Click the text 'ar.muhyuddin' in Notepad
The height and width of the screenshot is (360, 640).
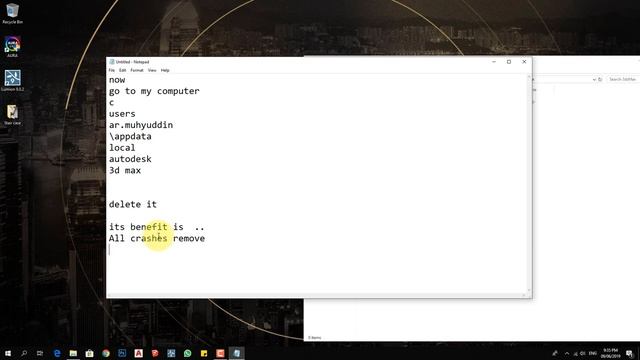(x=141, y=125)
